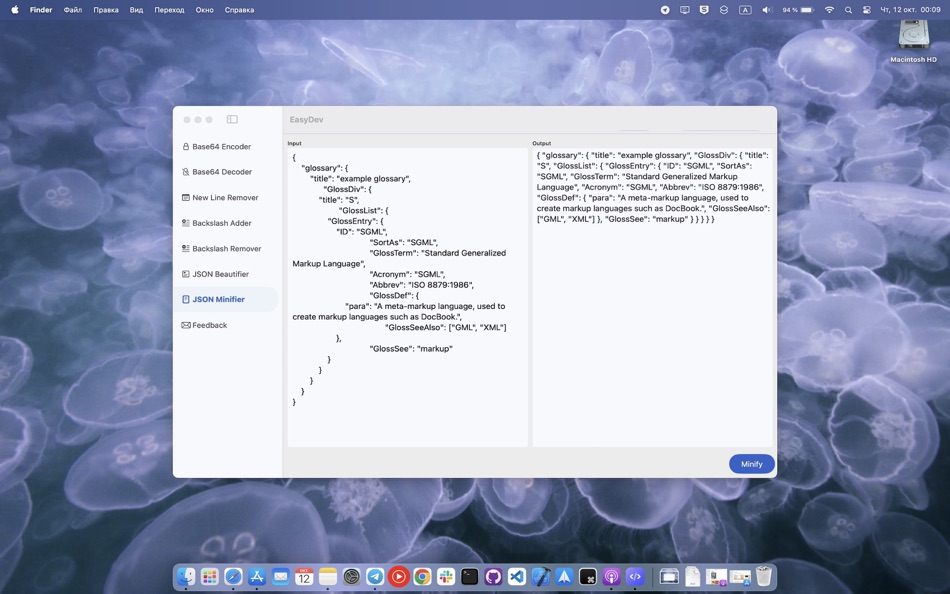Open Spotlight search
950x594 pixels.
pyautogui.click(x=848, y=10)
